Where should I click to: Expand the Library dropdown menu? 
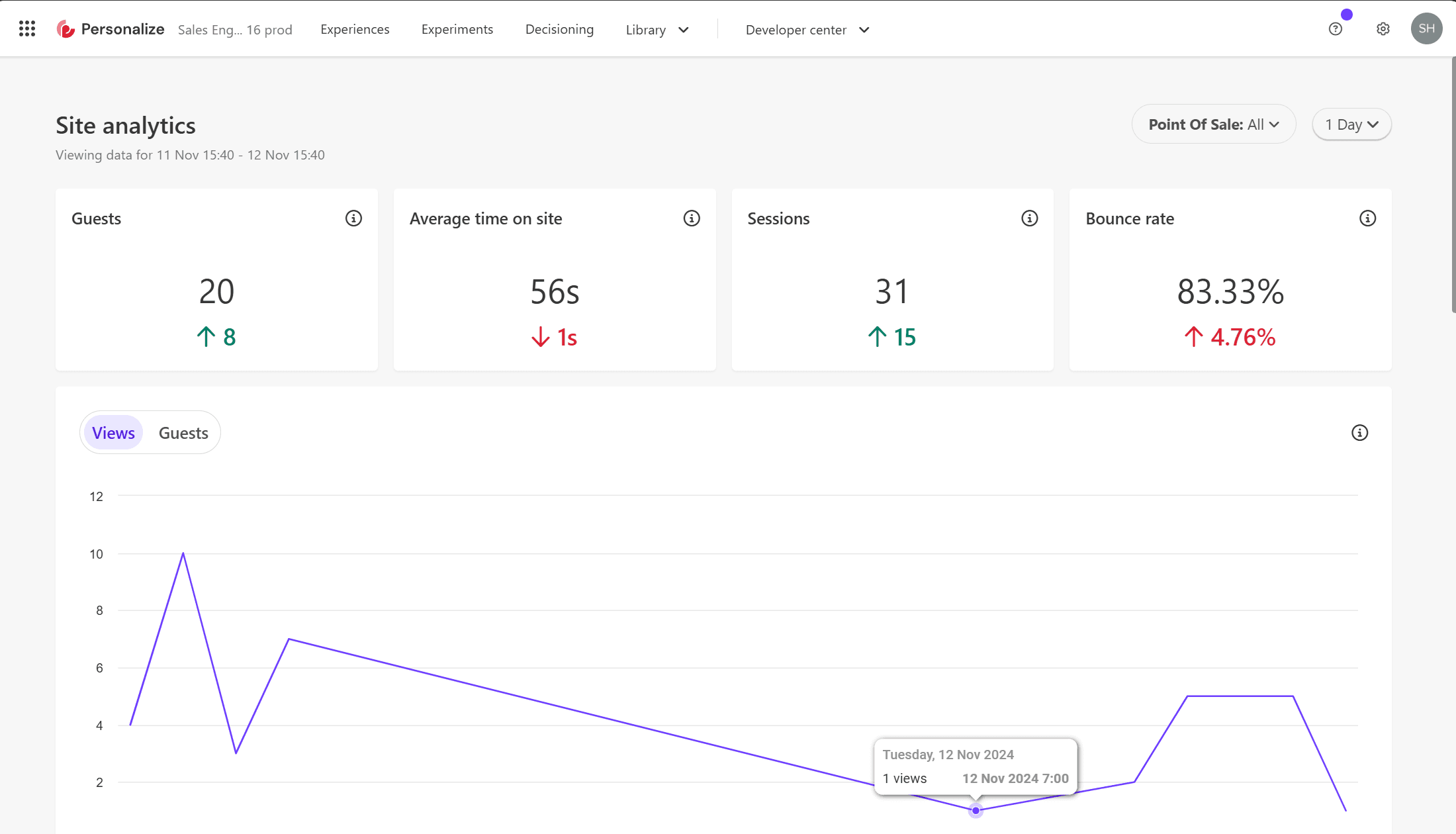(657, 30)
